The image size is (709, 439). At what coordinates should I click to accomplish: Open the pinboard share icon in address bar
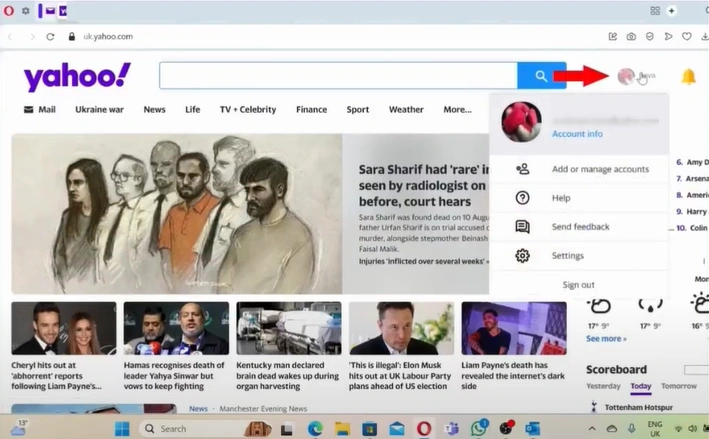click(613, 37)
